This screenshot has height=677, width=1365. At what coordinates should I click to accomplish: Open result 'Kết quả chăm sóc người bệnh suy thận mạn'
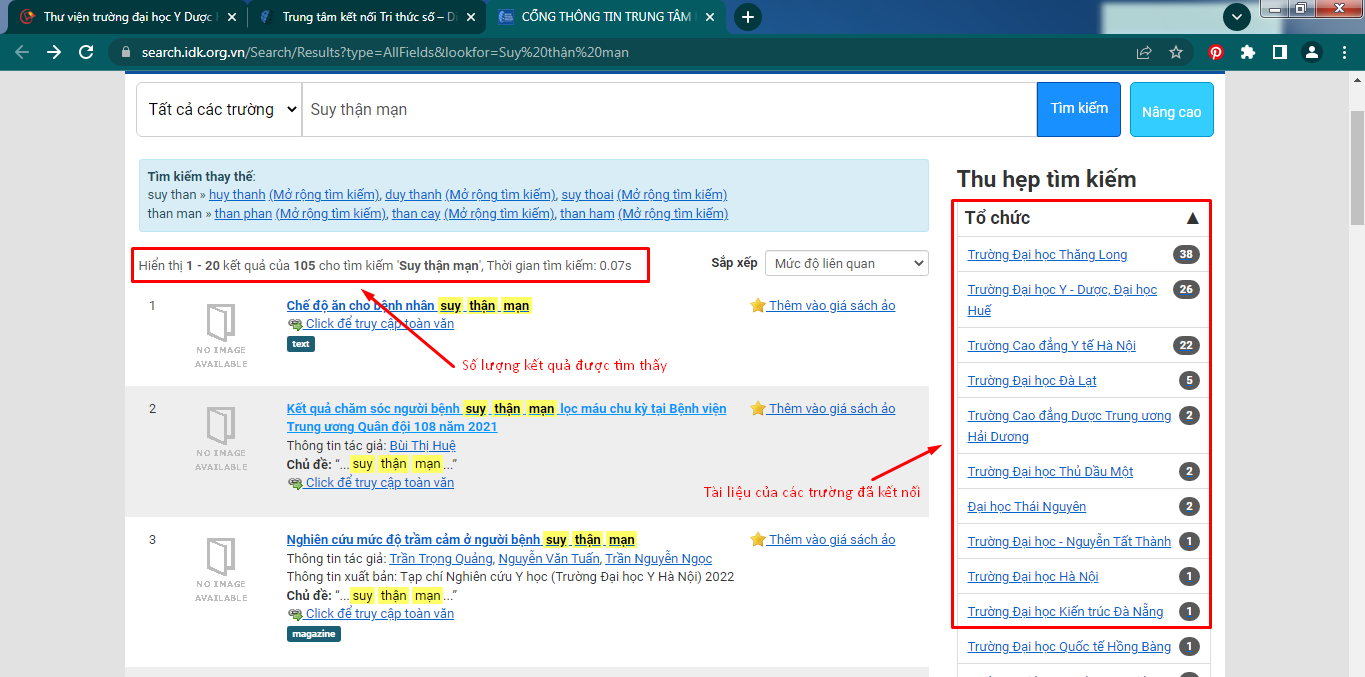click(506, 418)
